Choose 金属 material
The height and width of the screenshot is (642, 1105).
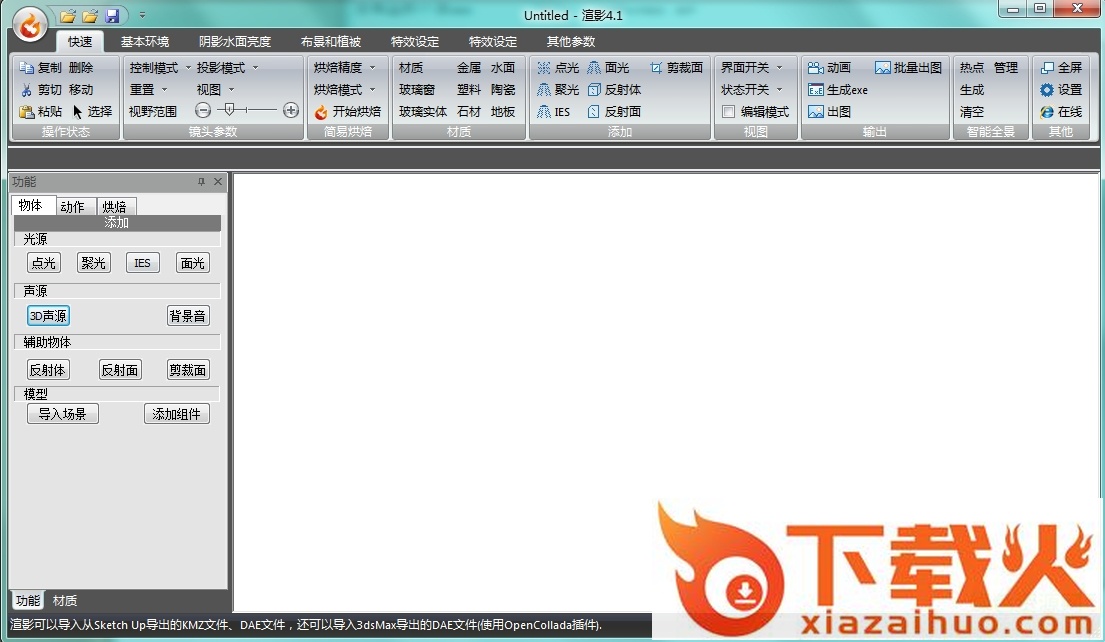coord(469,68)
